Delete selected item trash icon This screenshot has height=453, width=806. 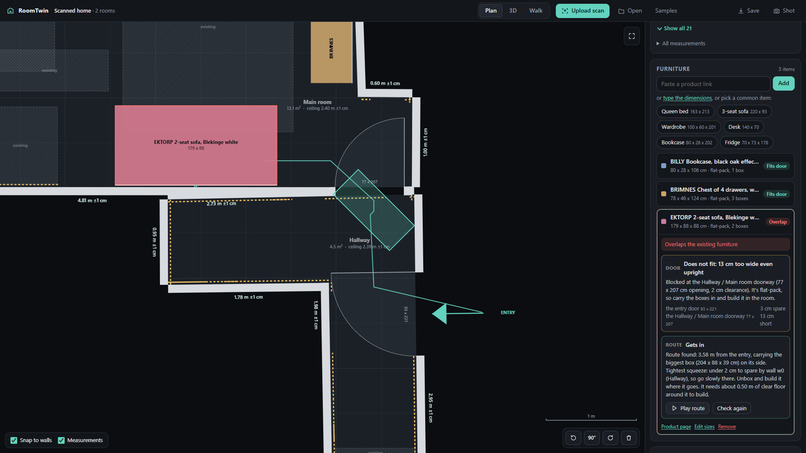click(629, 438)
